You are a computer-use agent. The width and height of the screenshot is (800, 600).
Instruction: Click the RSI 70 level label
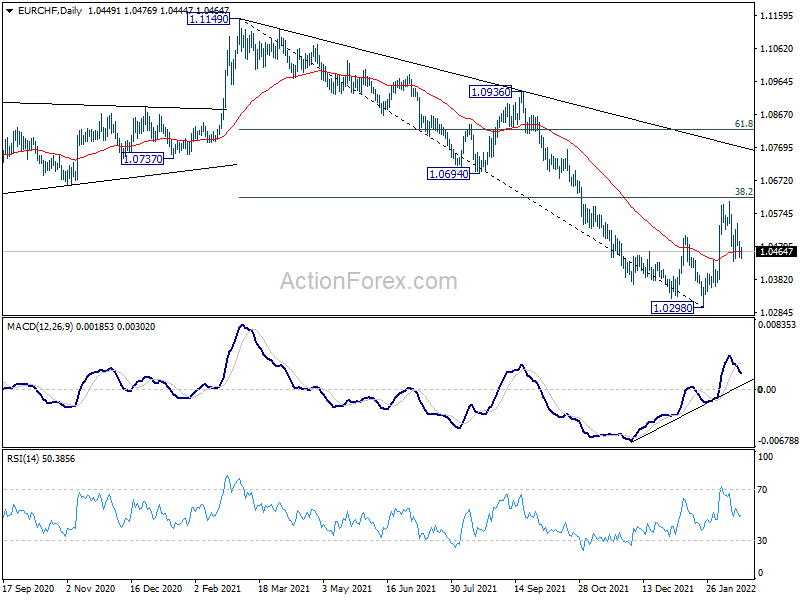(x=762, y=490)
